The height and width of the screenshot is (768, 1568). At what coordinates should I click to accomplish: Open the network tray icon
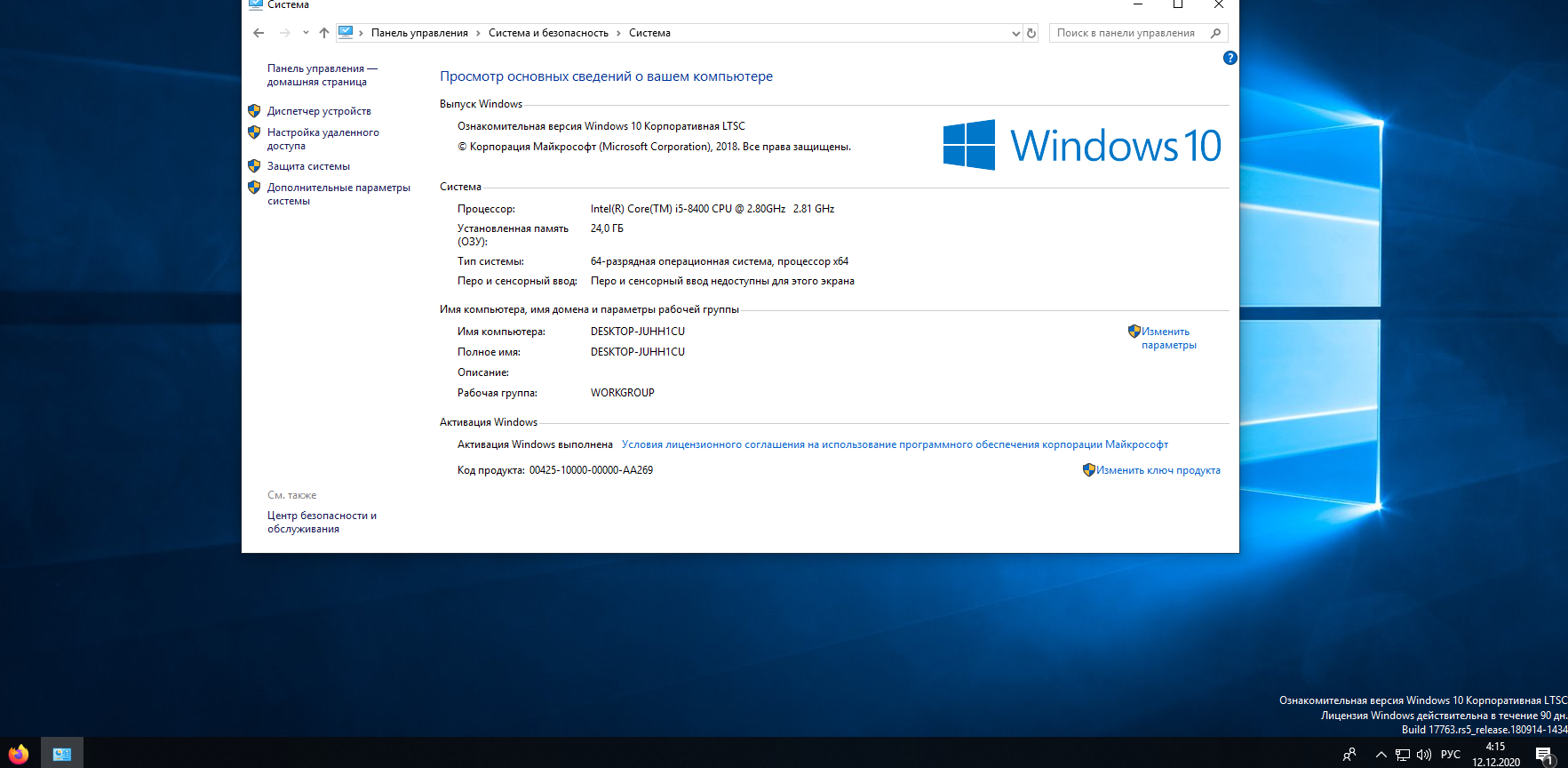pyautogui.click(x=1403, y=755)
